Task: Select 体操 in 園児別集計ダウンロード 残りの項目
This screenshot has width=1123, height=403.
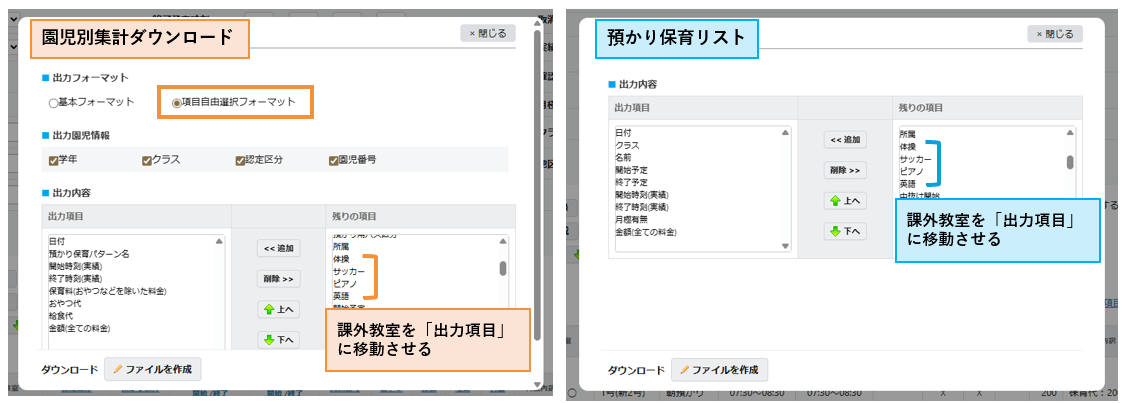Action: (x=341, y=258)
